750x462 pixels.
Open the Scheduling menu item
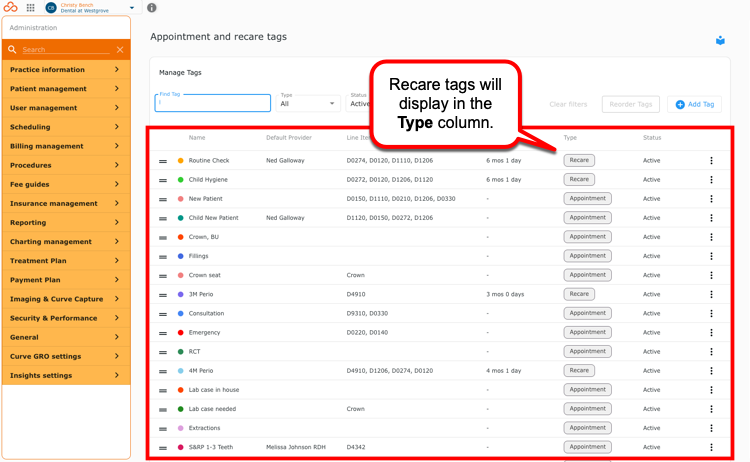(66, 127)
